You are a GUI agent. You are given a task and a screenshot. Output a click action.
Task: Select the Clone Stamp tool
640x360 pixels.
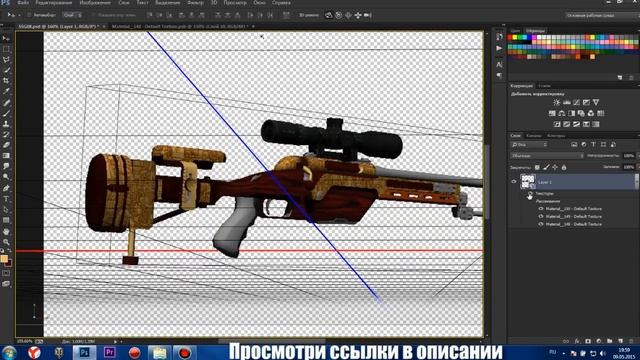coord(6,124)
